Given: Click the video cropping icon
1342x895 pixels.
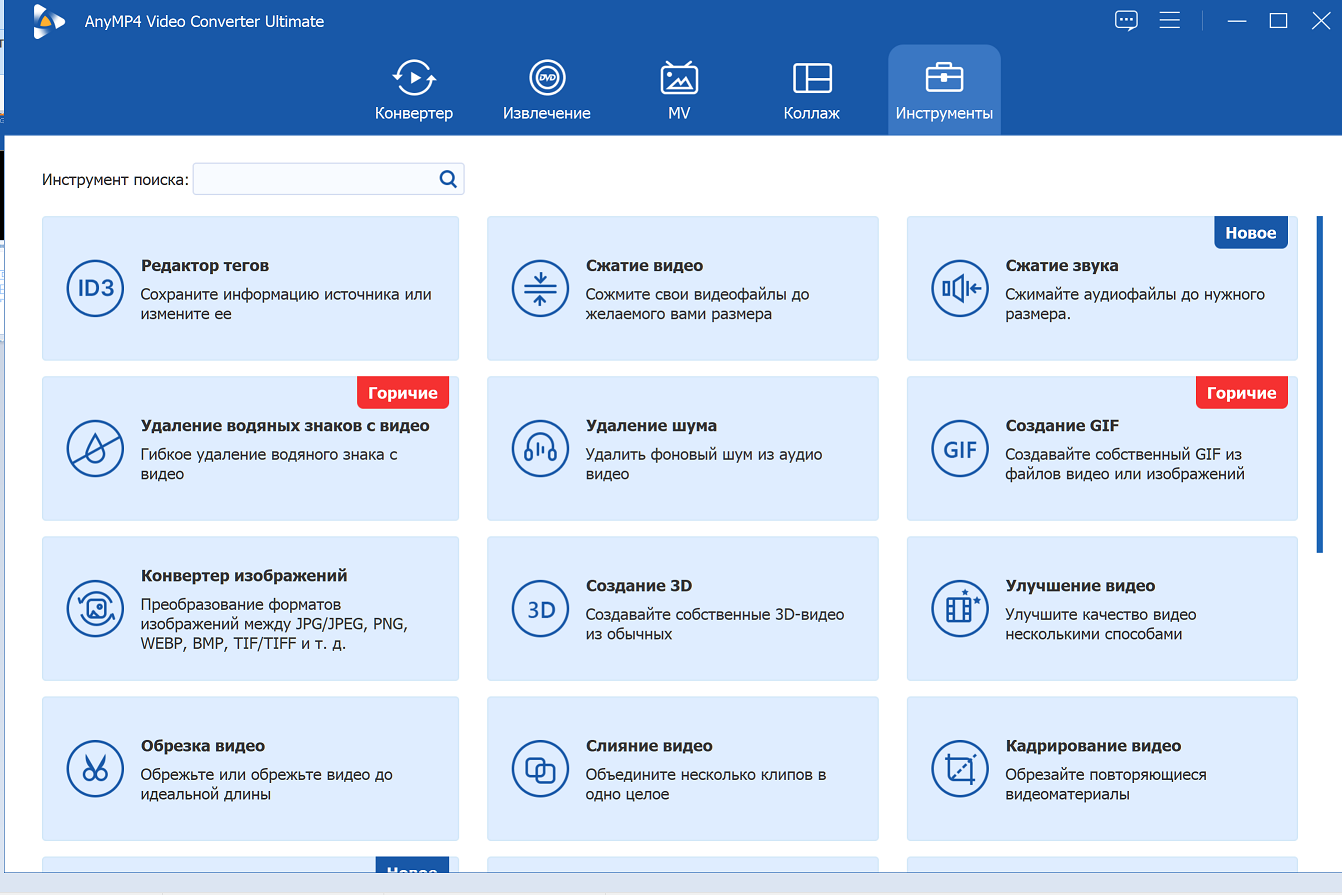Looking at the screenshot, I should point(960,769).
